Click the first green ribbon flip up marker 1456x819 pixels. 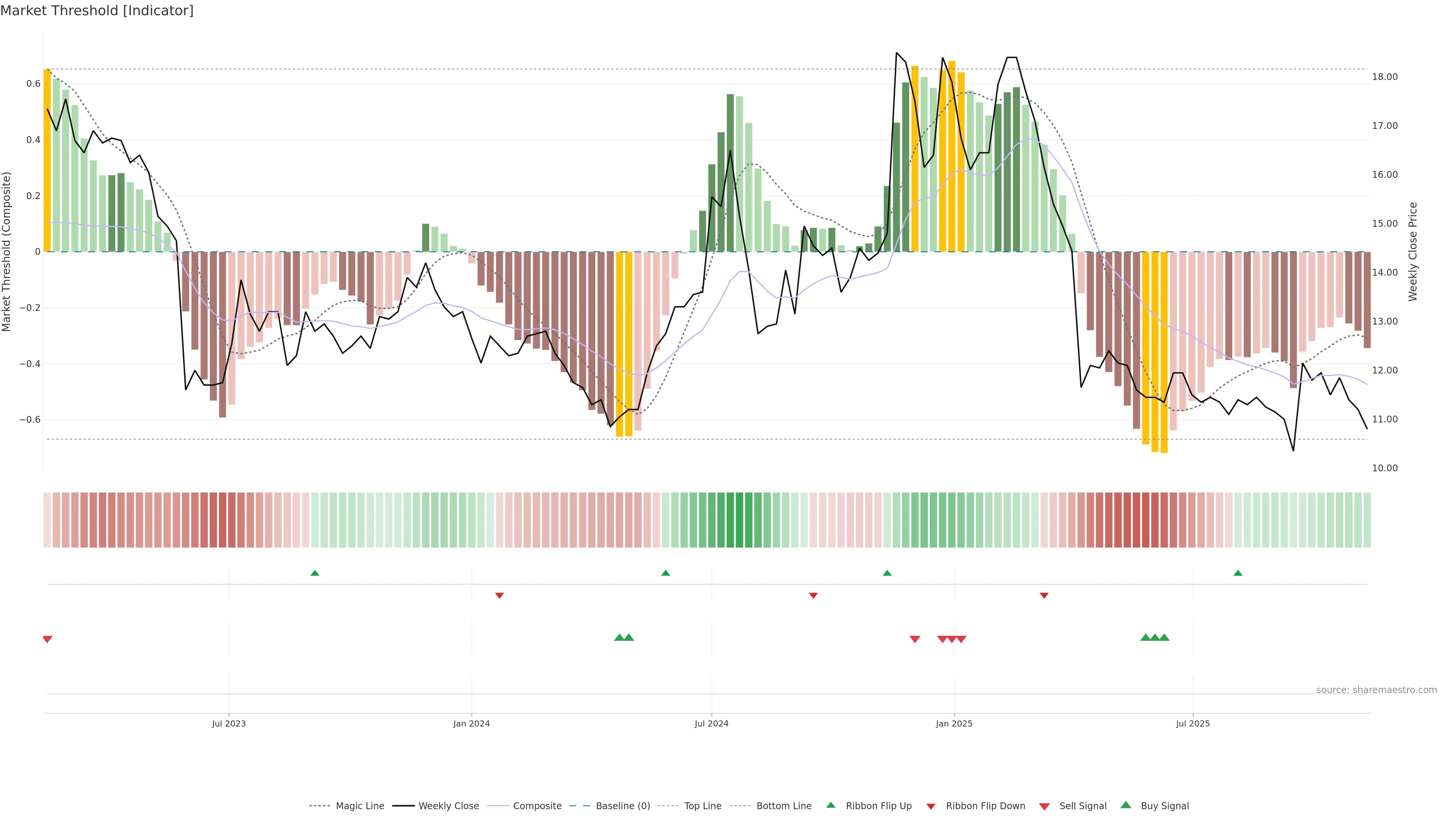click(315, 573)
